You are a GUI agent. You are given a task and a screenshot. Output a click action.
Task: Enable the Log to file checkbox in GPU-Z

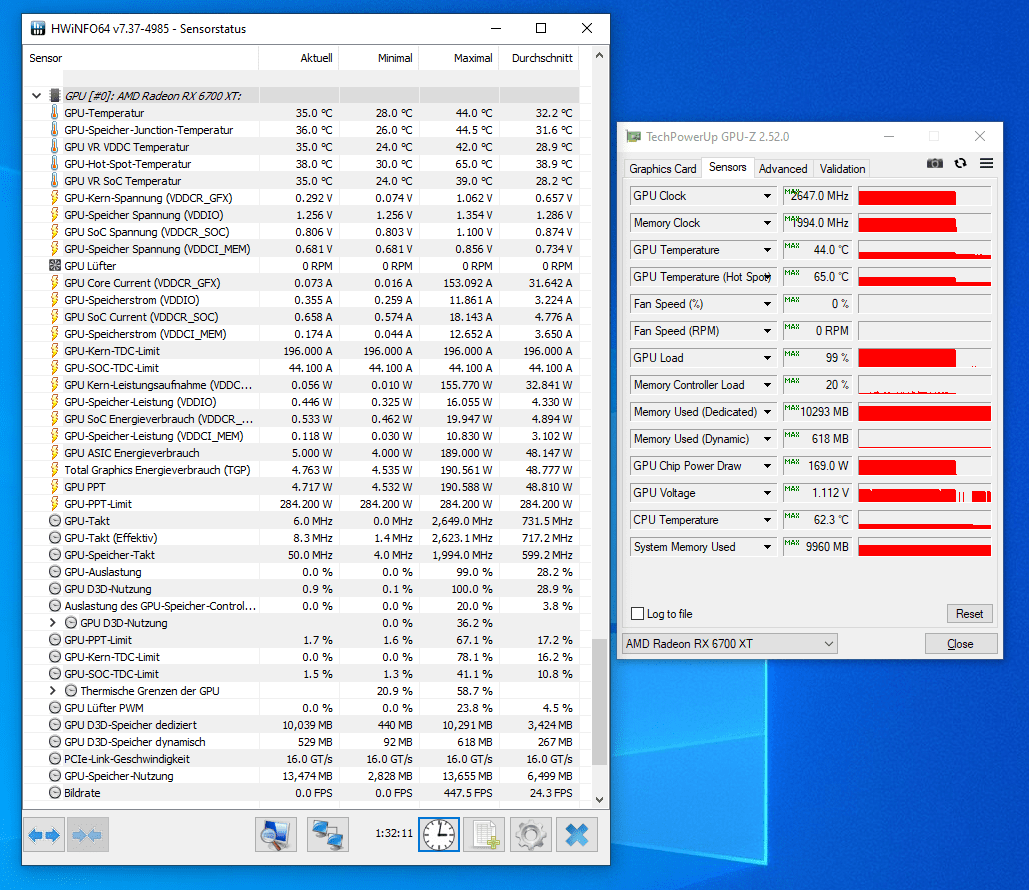[637, 614]
